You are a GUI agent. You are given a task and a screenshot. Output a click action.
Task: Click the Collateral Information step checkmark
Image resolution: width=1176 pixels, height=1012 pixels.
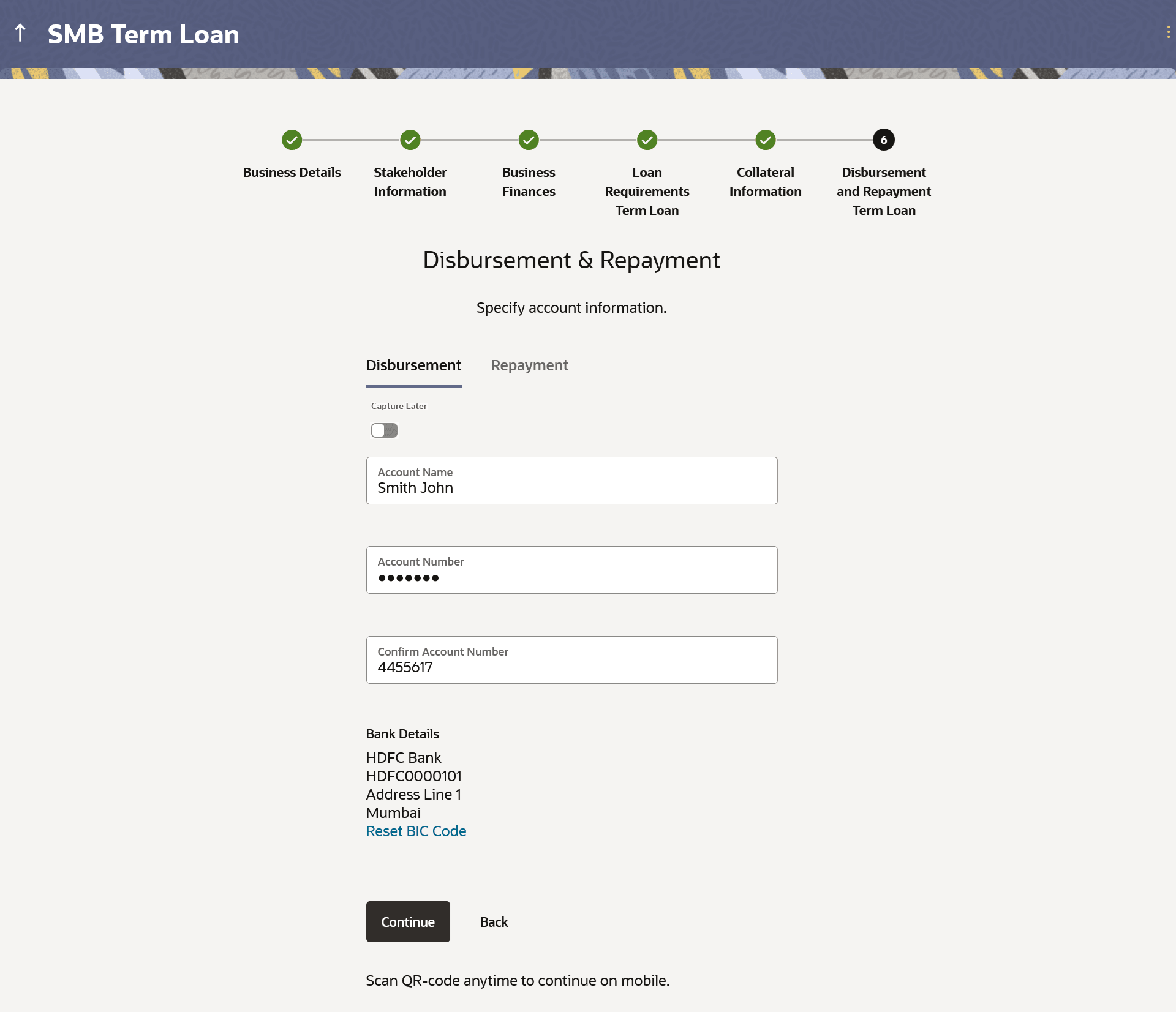click(765, 140)
